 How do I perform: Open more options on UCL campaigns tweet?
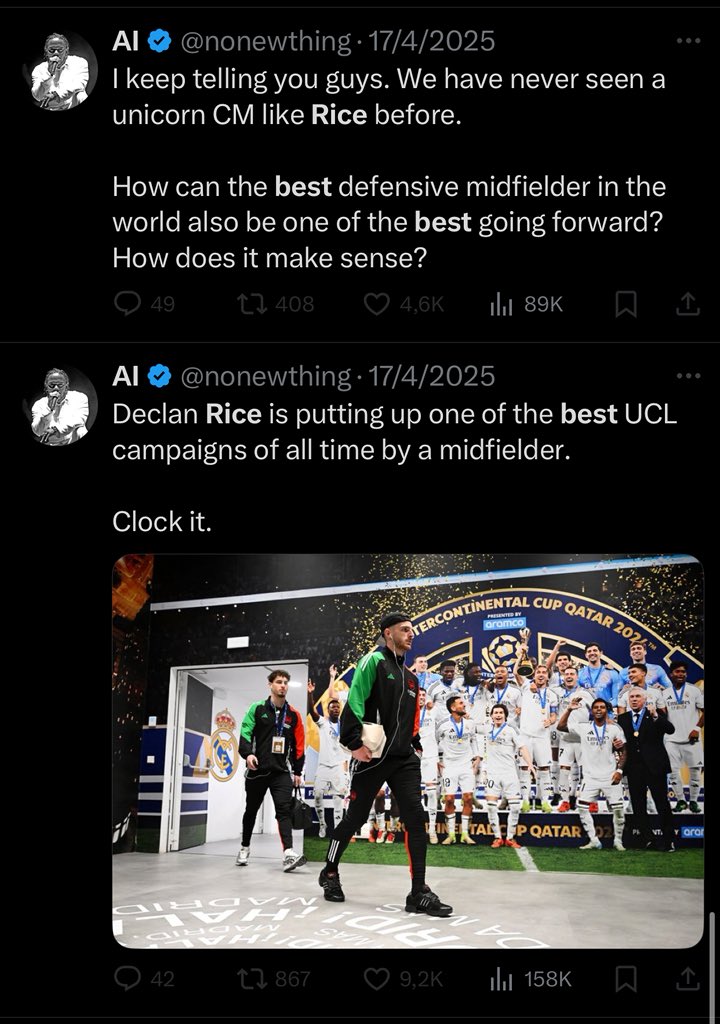(689, 376)
